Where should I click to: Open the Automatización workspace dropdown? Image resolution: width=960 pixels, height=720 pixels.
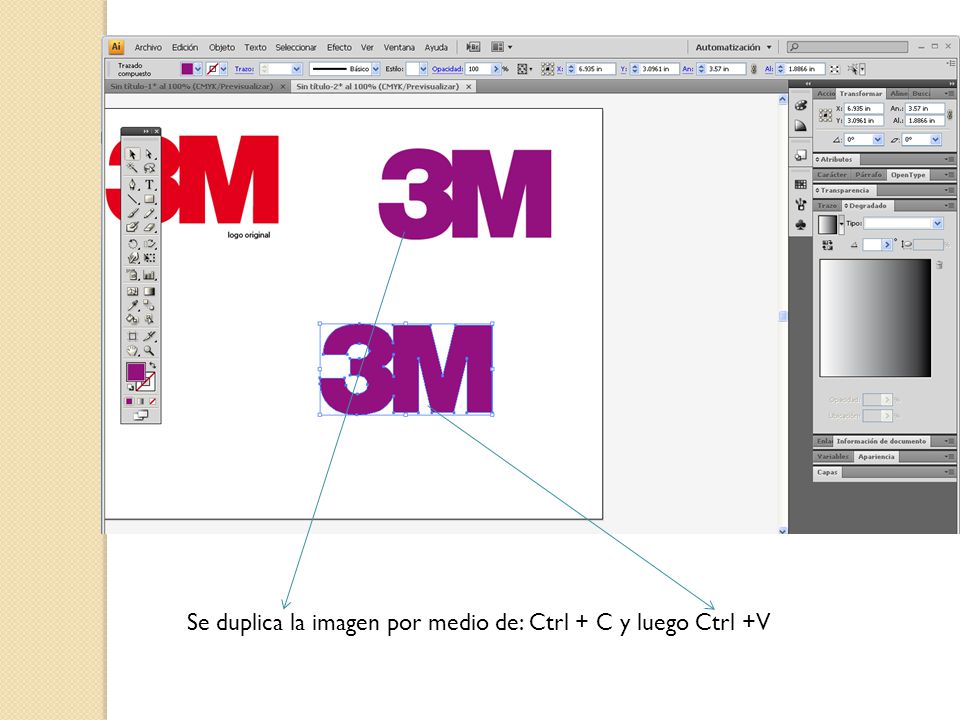click(x=733, y=47)
